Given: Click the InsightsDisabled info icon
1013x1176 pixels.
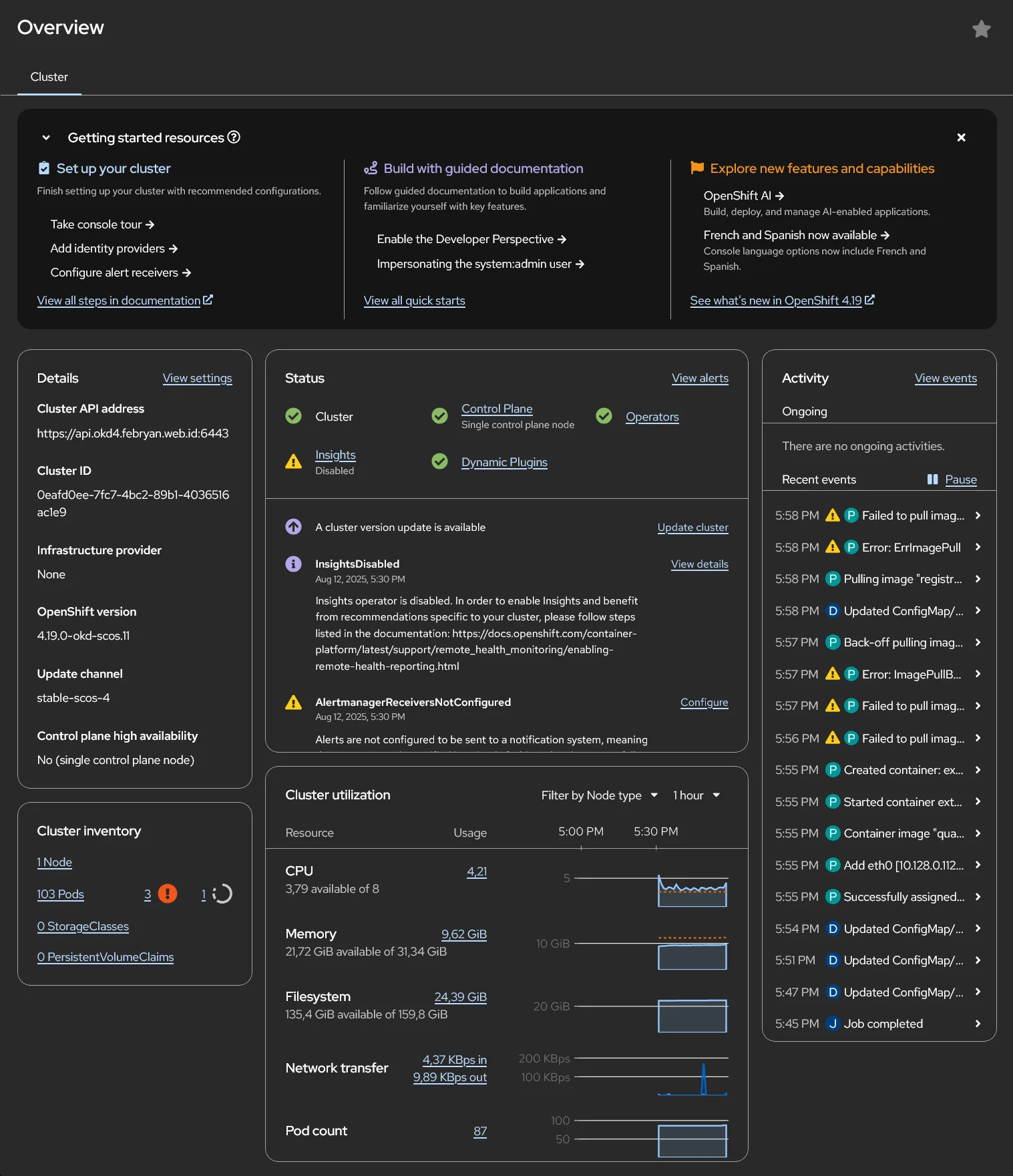Looking at the screenshot, I should tap(293, 564).
